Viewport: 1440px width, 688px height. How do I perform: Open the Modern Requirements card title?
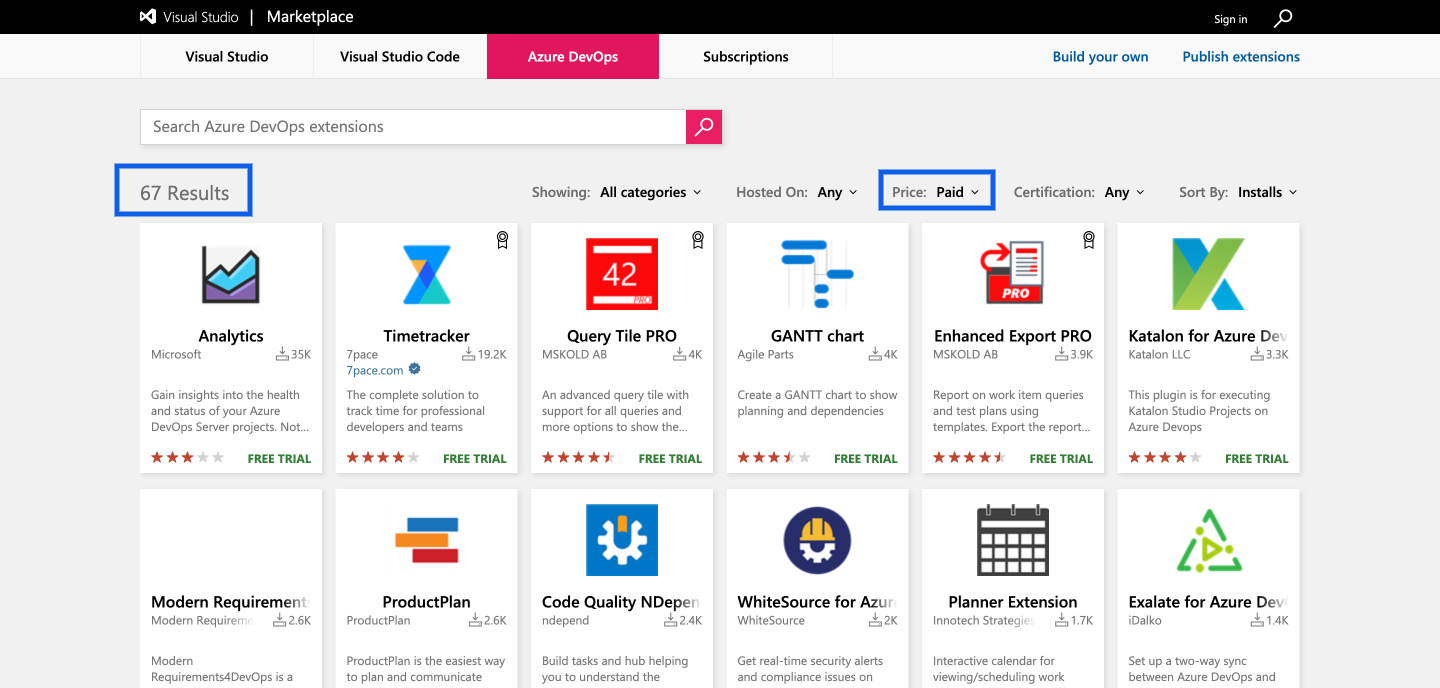click(x=231, y=602)
